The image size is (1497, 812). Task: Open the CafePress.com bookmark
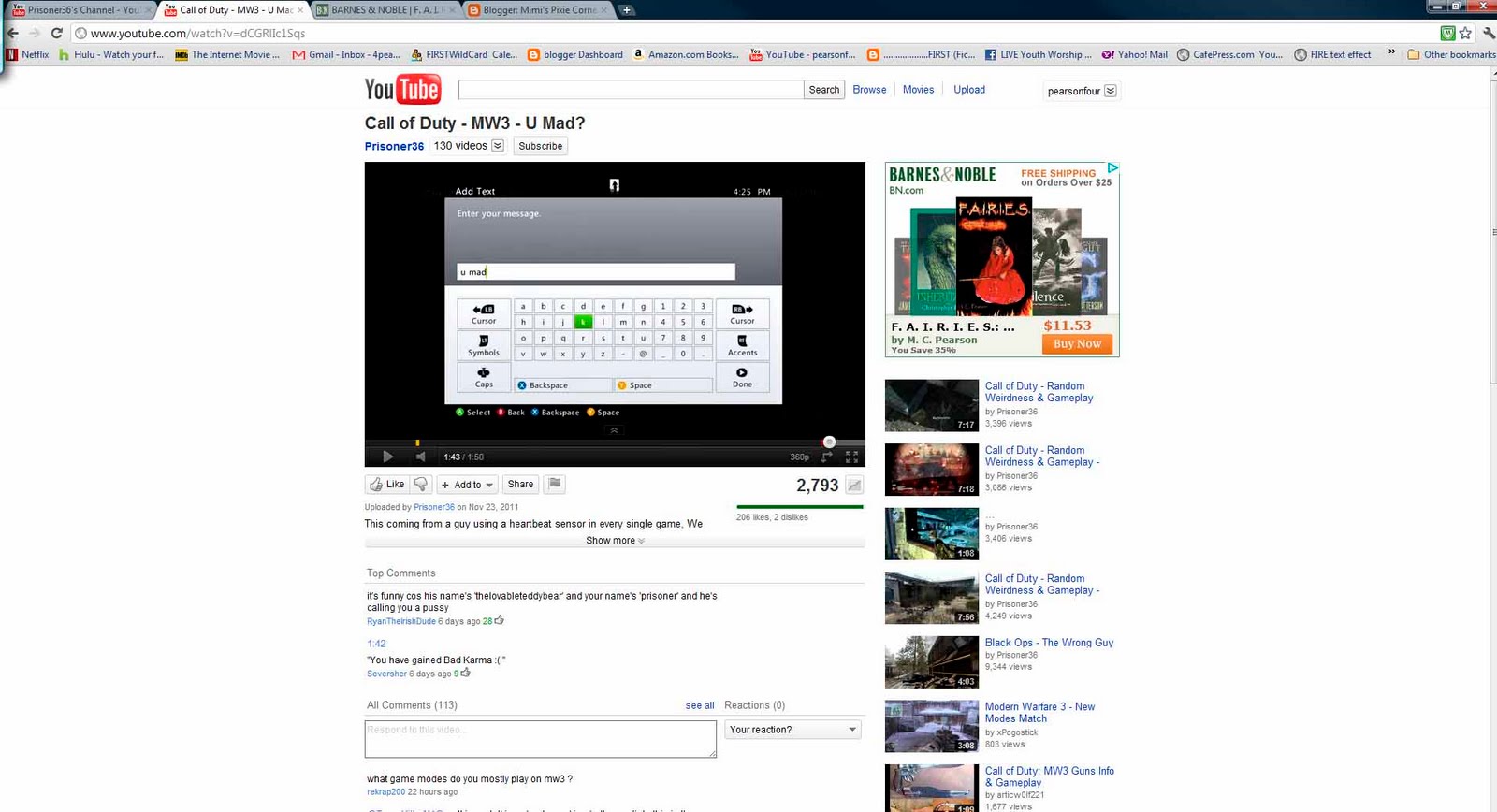(x=1230, y=54)
